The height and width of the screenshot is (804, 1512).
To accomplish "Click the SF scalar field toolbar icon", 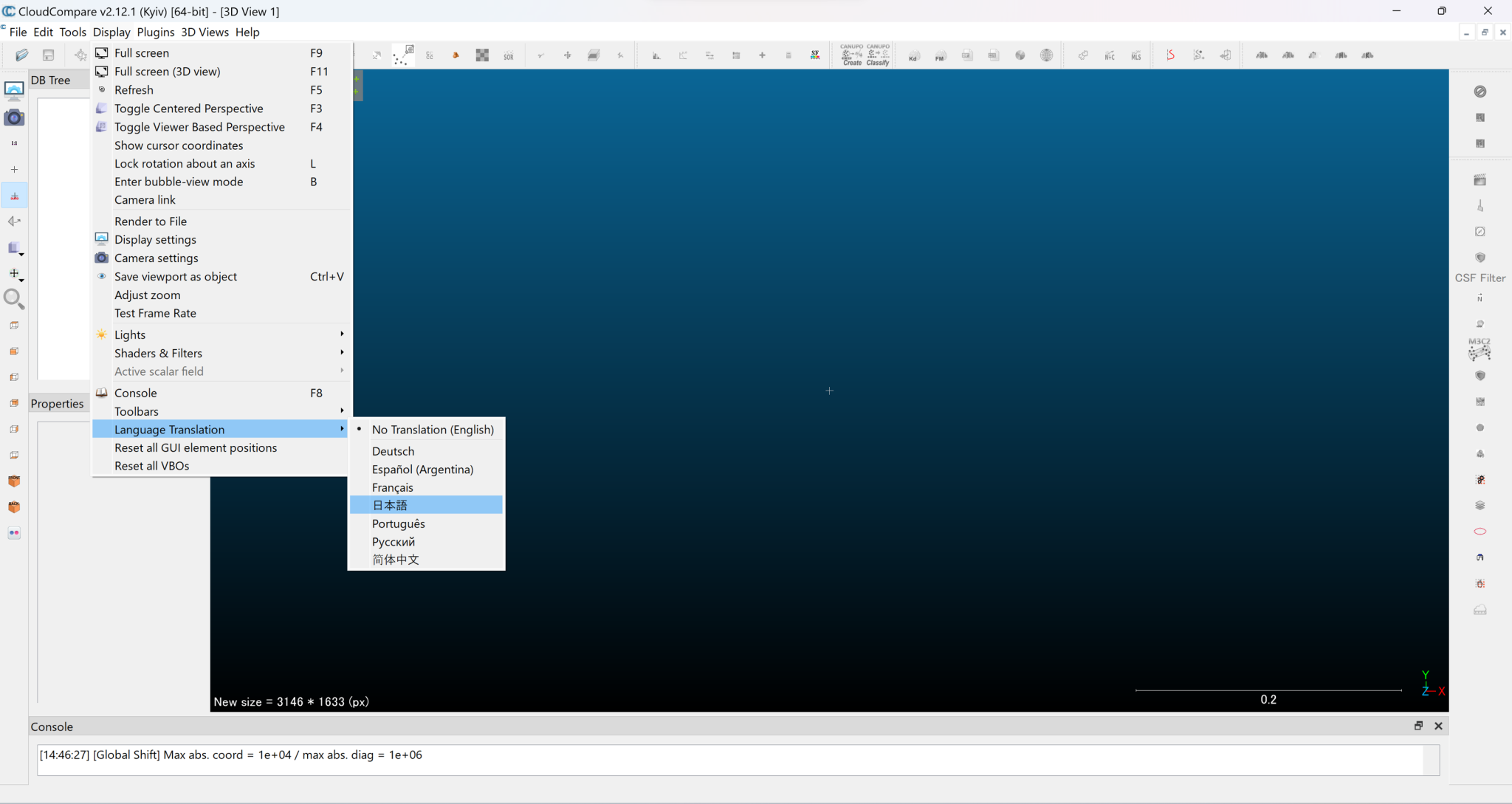I will [x=815, y=55].
